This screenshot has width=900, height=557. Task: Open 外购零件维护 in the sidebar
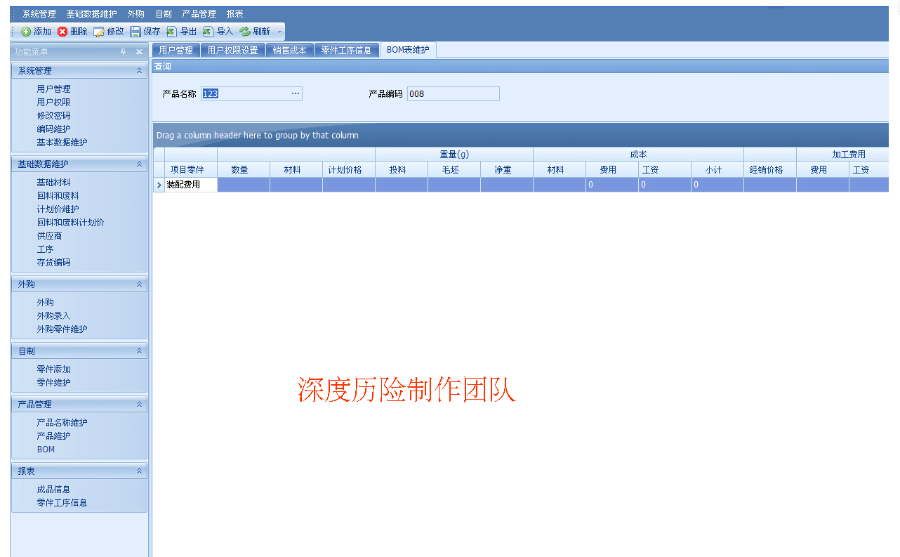click(62, 329)
